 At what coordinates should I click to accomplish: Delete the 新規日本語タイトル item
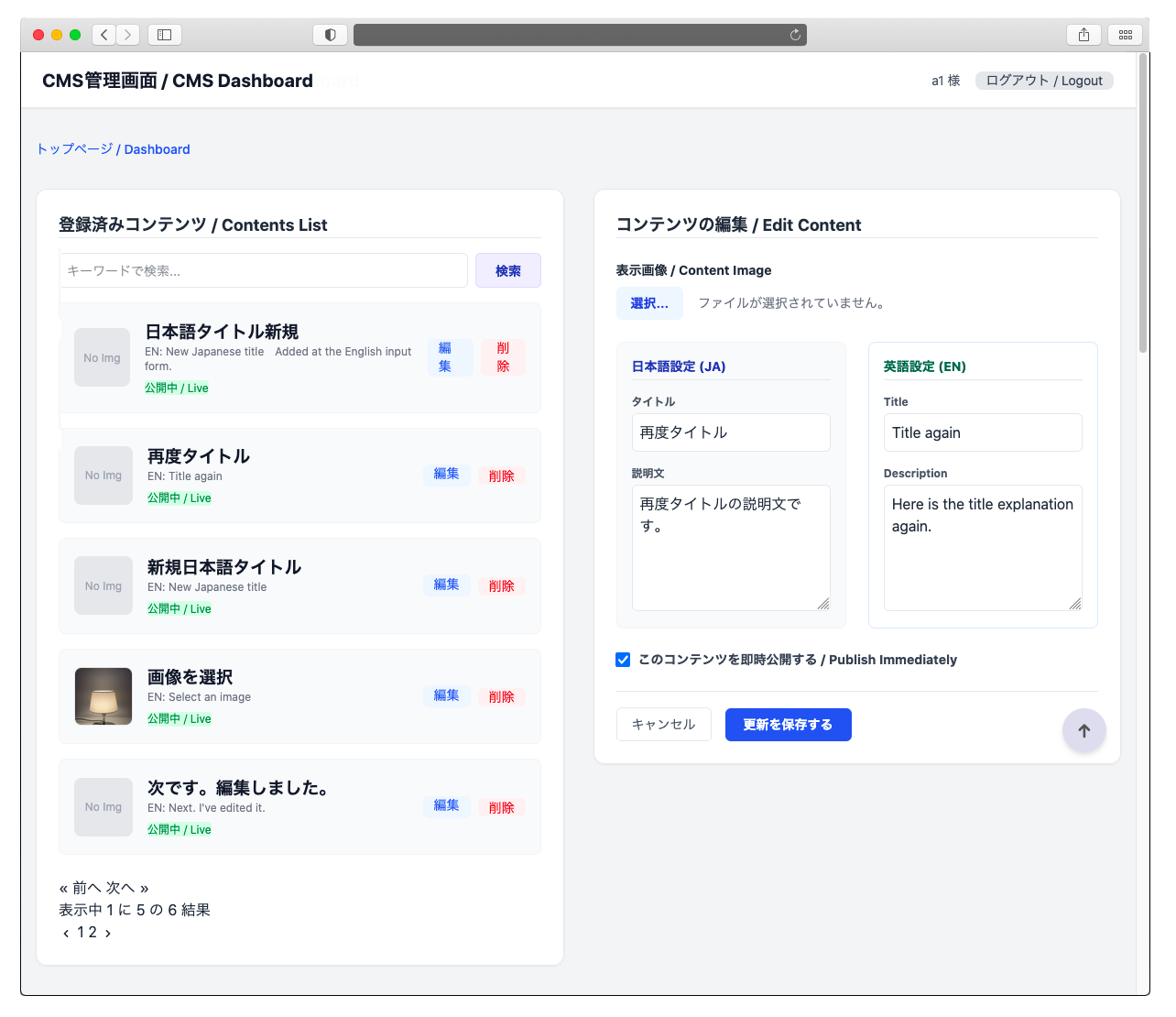pos(501,585)
